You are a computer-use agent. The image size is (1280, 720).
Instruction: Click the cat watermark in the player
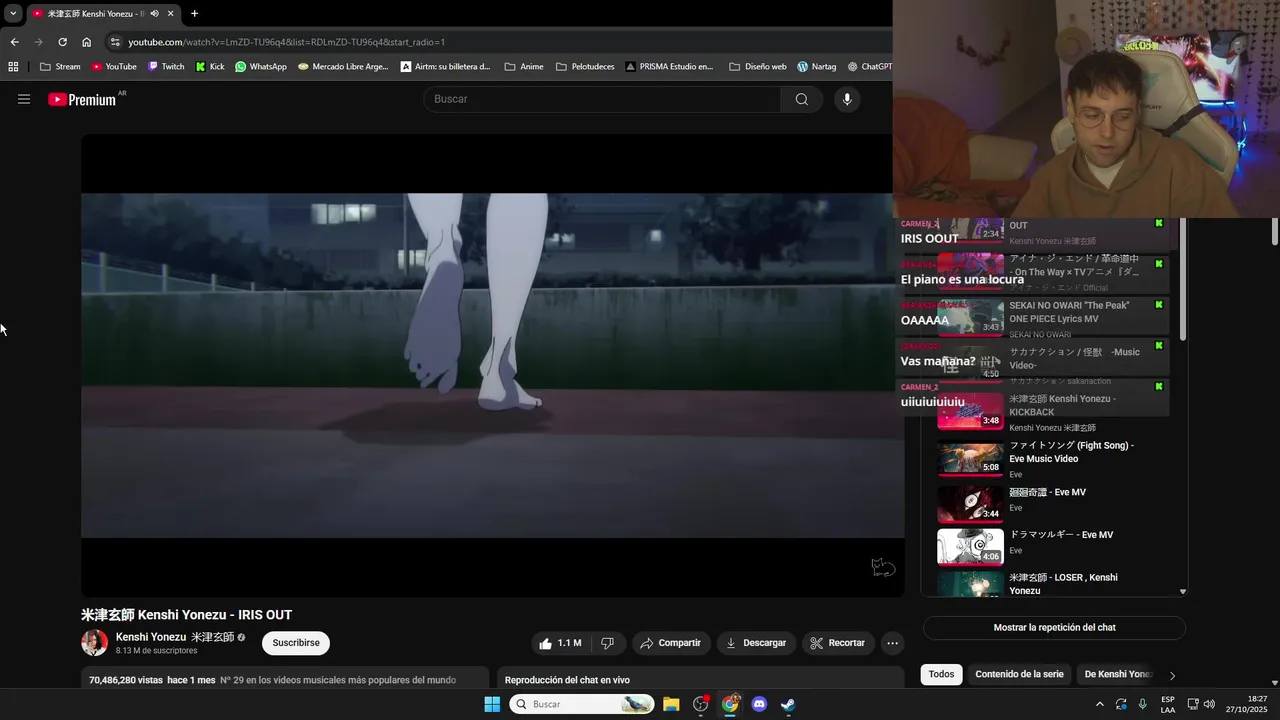click(x=883, y=567)
